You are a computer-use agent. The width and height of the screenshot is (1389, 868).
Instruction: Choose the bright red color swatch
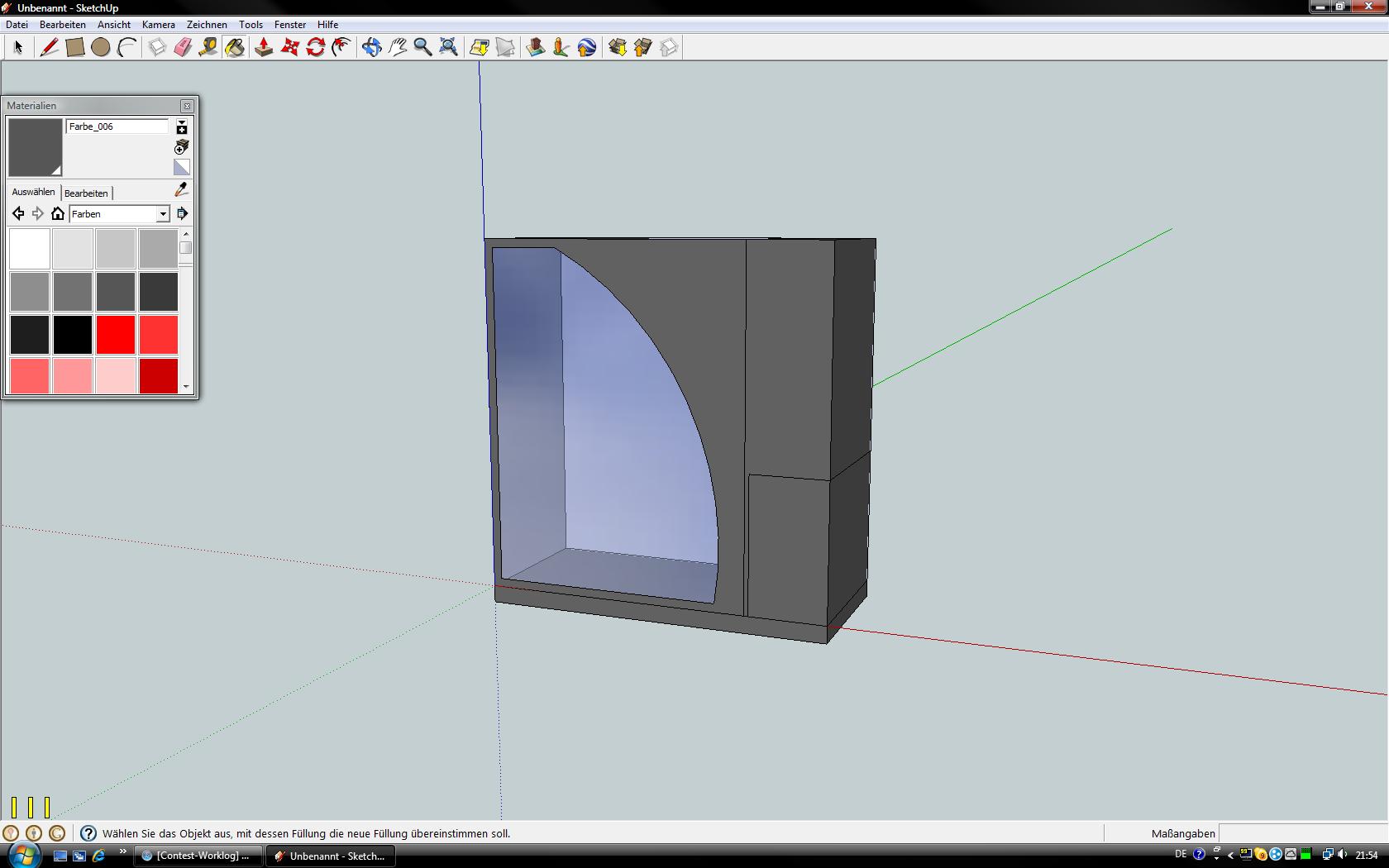point(115,335)
